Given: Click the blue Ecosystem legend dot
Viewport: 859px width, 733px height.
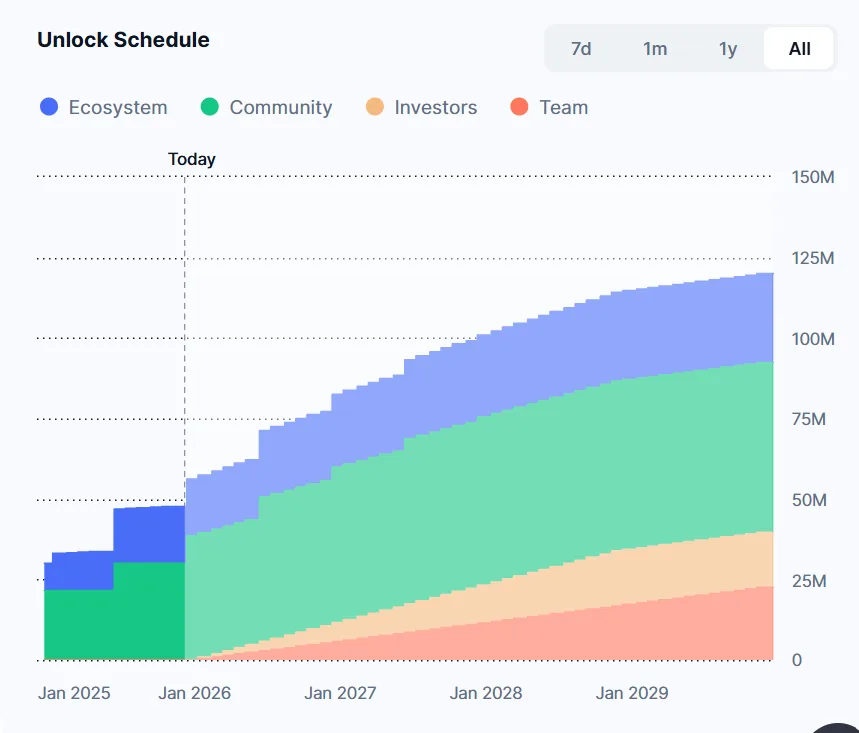Looking at the screenshot, I should point(48,107).
